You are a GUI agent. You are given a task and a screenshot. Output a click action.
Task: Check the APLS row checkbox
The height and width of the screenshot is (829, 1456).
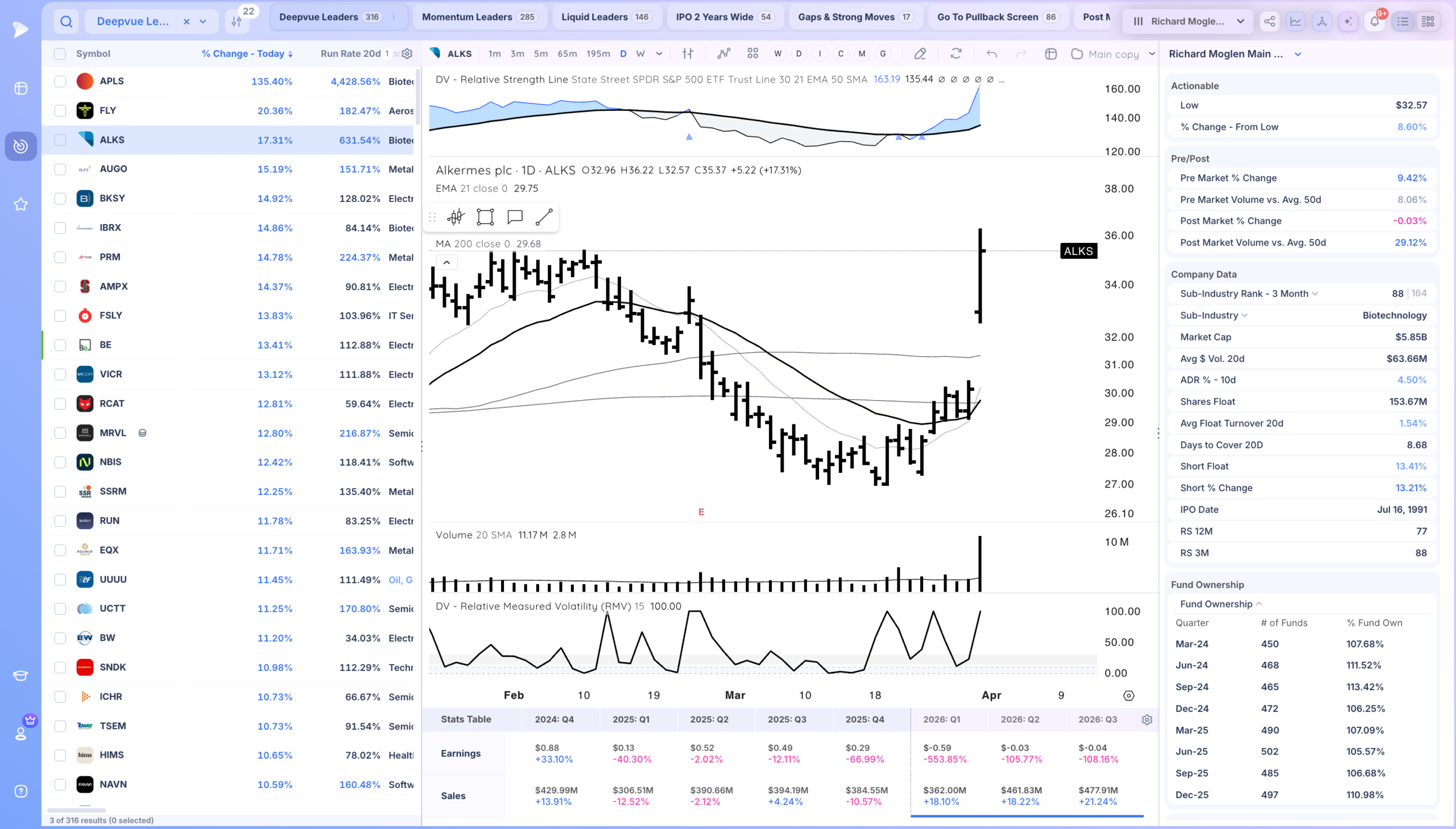(x=60, y=81)
